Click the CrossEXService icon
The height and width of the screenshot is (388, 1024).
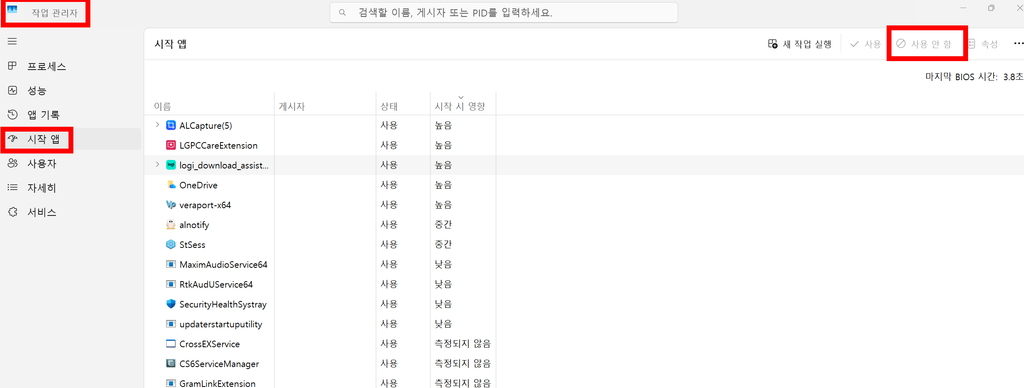[171, 344]
